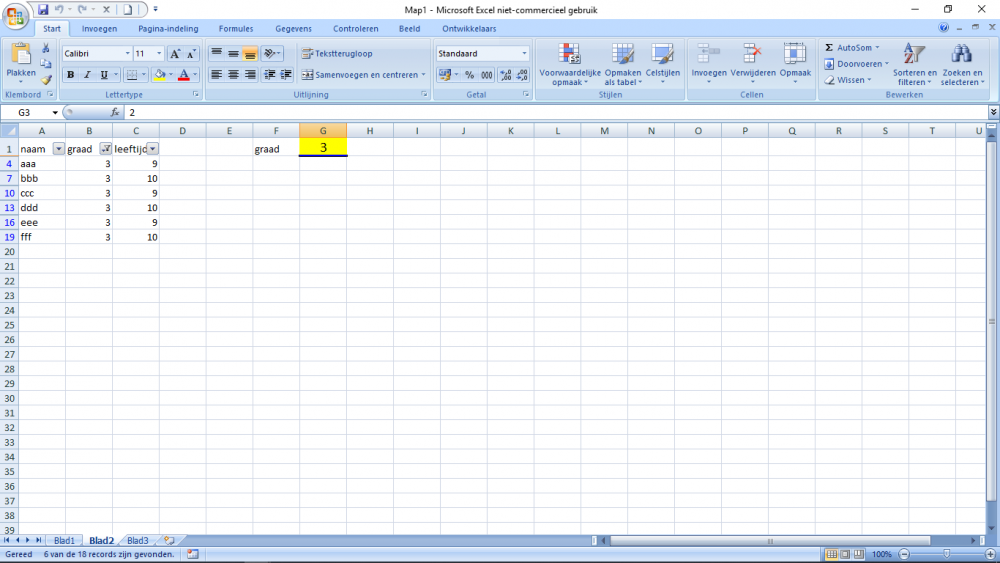Click the save disk icon
1000x563 pixels.
coord(43,10)
